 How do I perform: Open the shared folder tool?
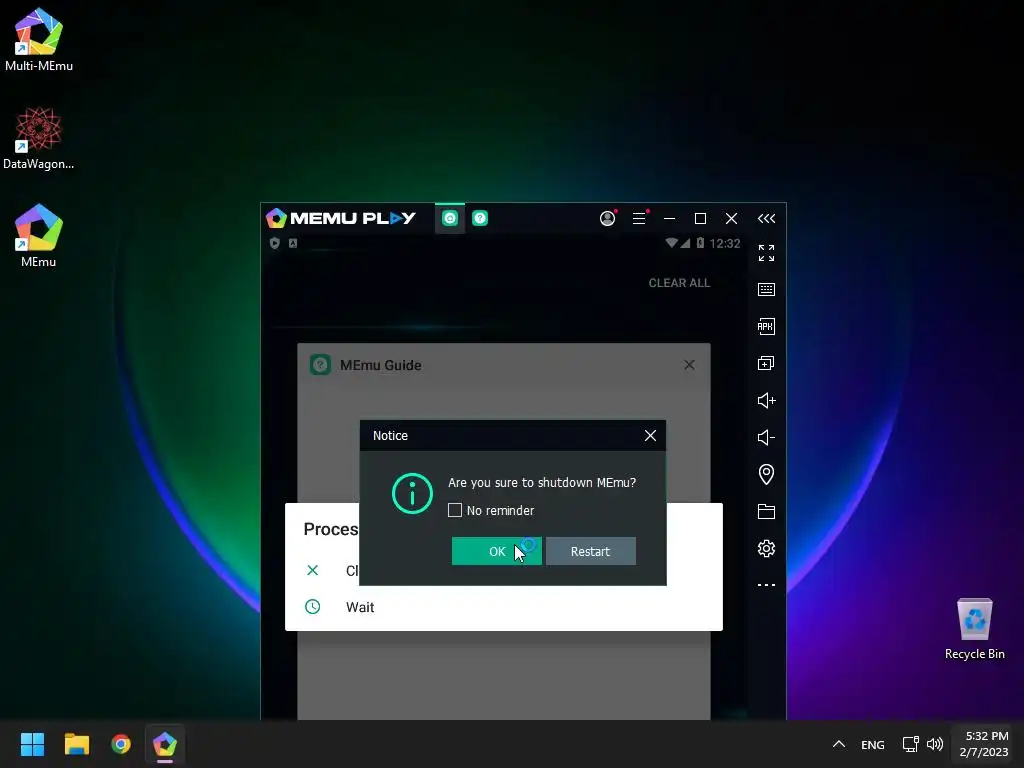click(767, 511)
